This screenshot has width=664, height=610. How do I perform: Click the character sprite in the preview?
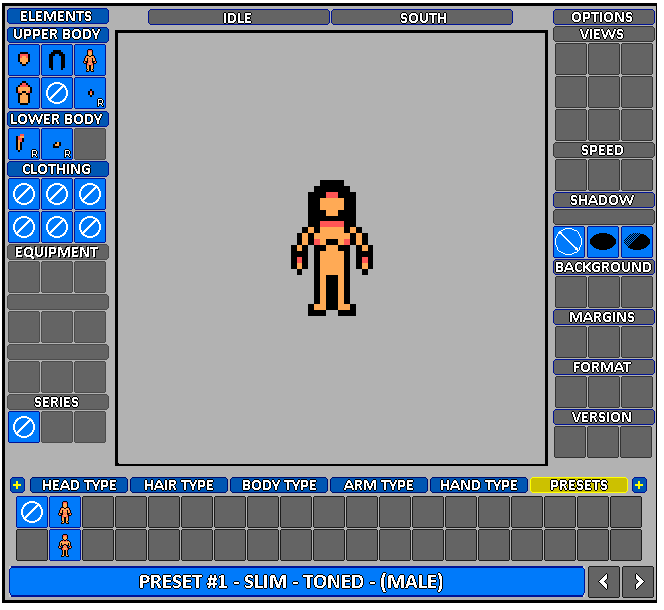[x=332, y=248]
